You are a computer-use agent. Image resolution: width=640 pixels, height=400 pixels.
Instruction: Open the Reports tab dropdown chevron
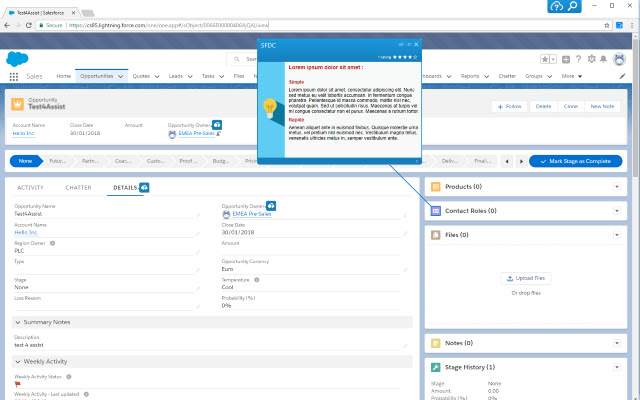487,76
